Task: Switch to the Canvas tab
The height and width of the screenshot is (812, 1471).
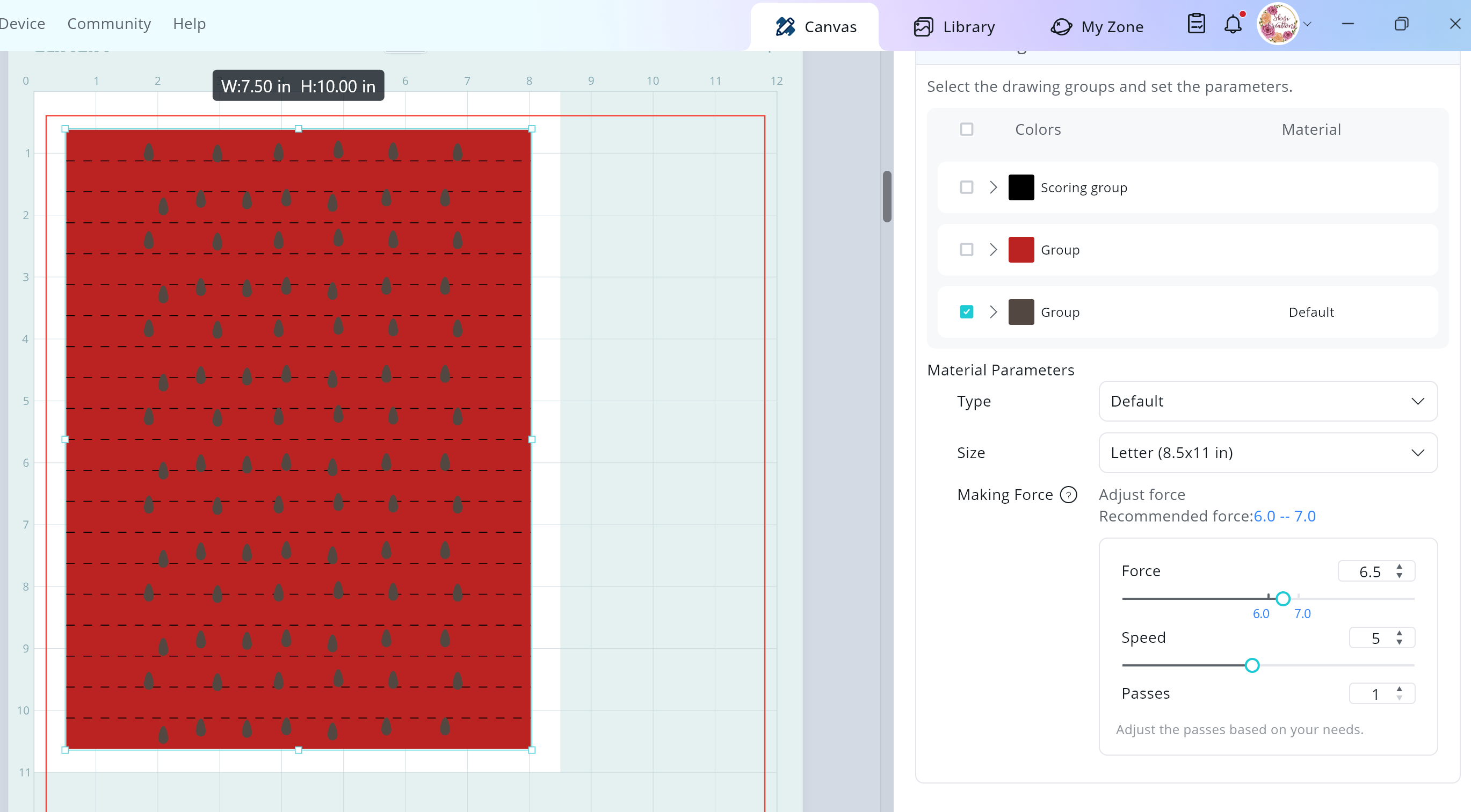Action: (x=815, y=27)
